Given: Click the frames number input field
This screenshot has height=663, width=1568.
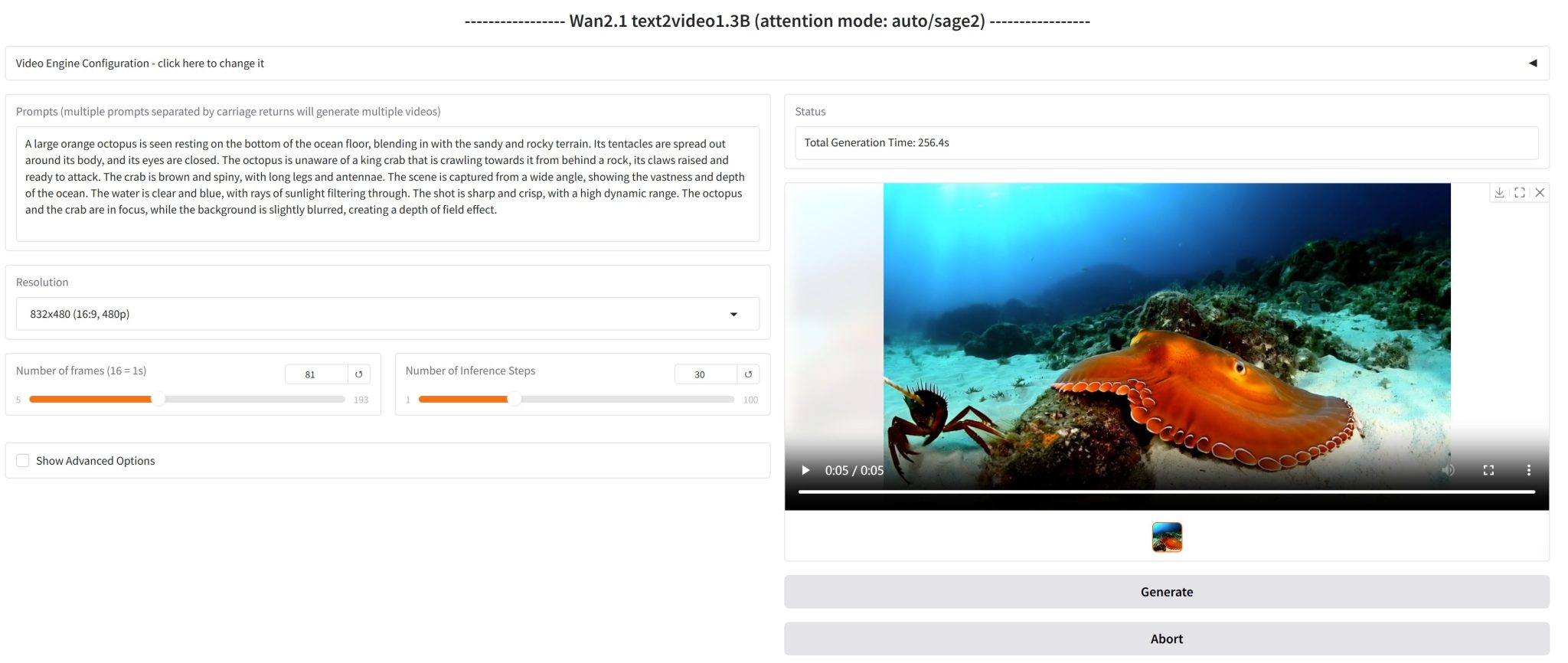Looking at the screenshot, I should pos(316,374).
